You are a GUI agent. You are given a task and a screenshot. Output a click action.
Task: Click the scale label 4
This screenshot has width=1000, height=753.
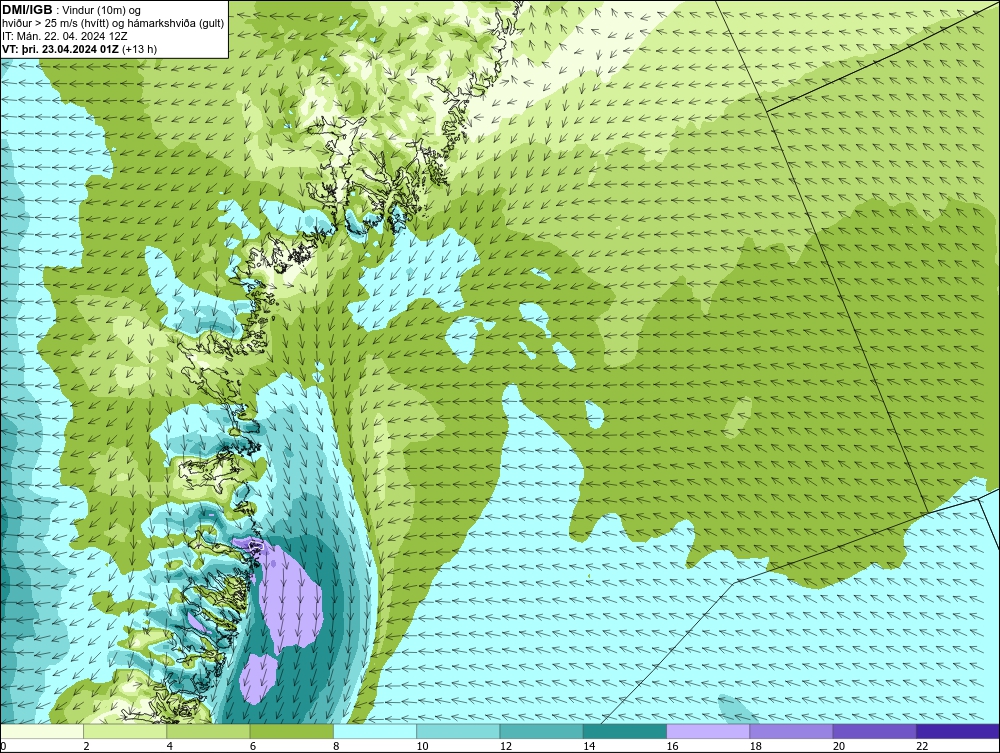pos(170,746)
